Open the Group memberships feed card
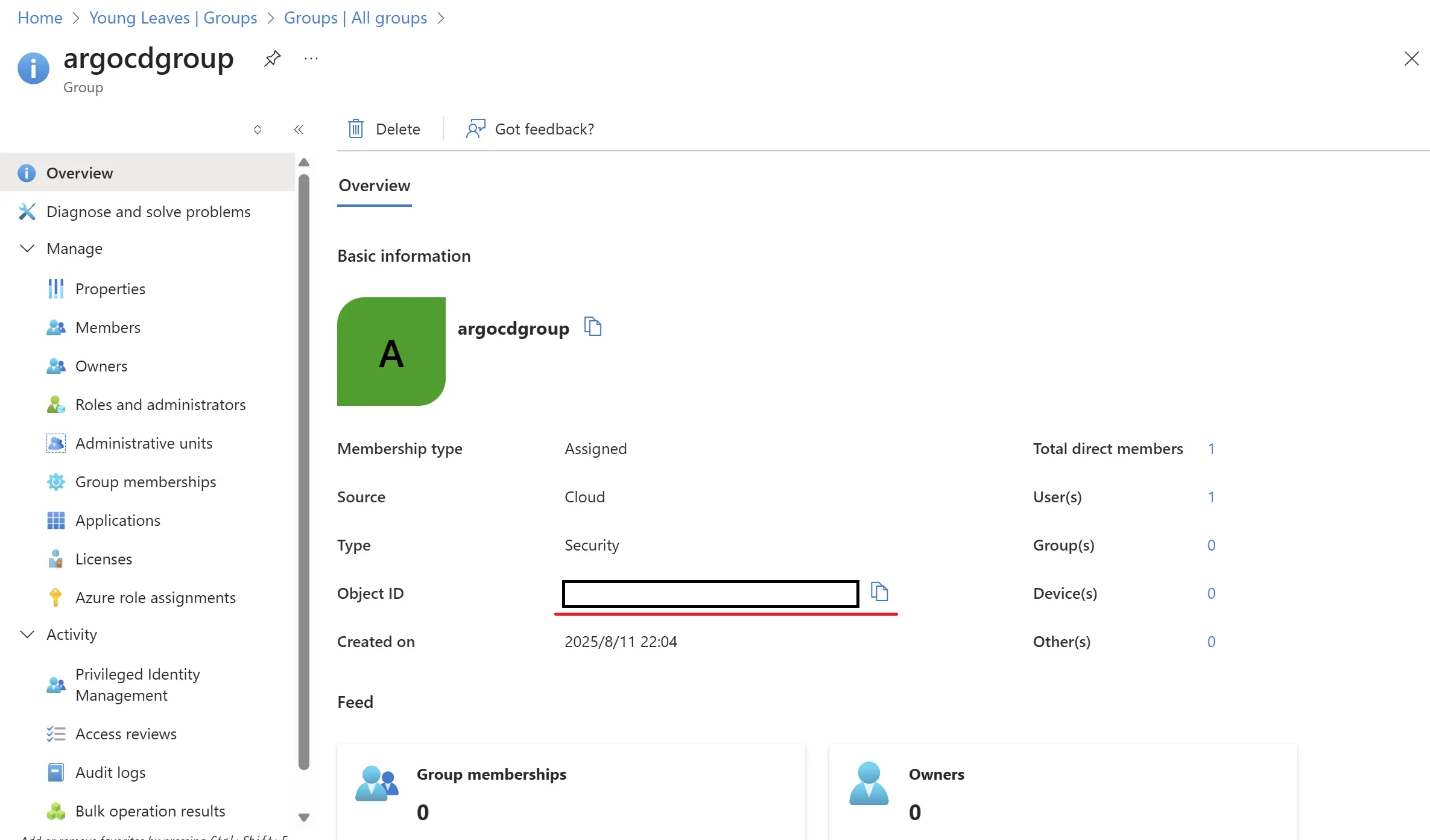This screenshot has width=1430, height=840. click(x=571, y=792)
